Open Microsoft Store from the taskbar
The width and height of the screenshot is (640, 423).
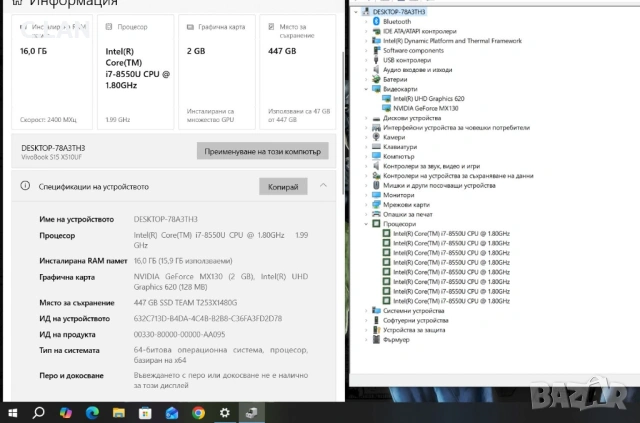coord(145,413)
